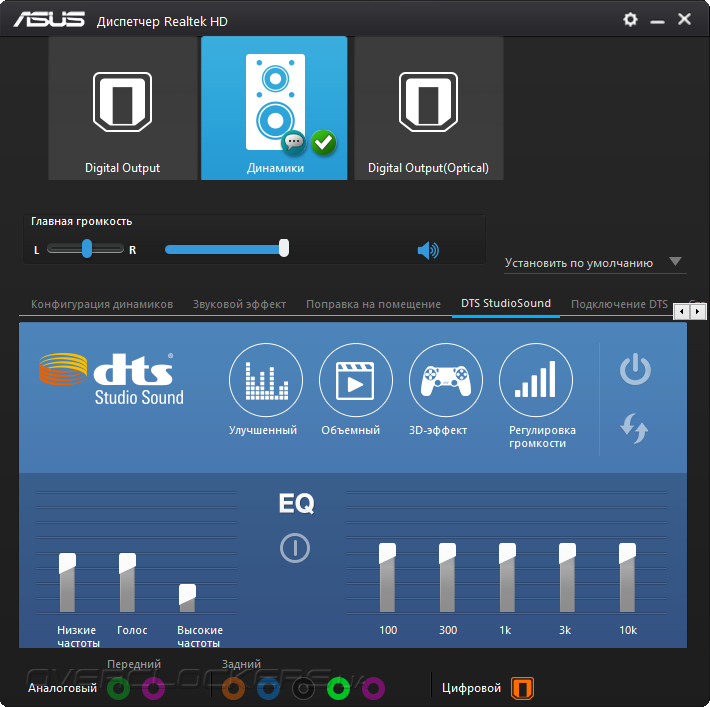The image size is (710, 707).
Task: Click rear green audio jack
Action: (x=338, y=688)
